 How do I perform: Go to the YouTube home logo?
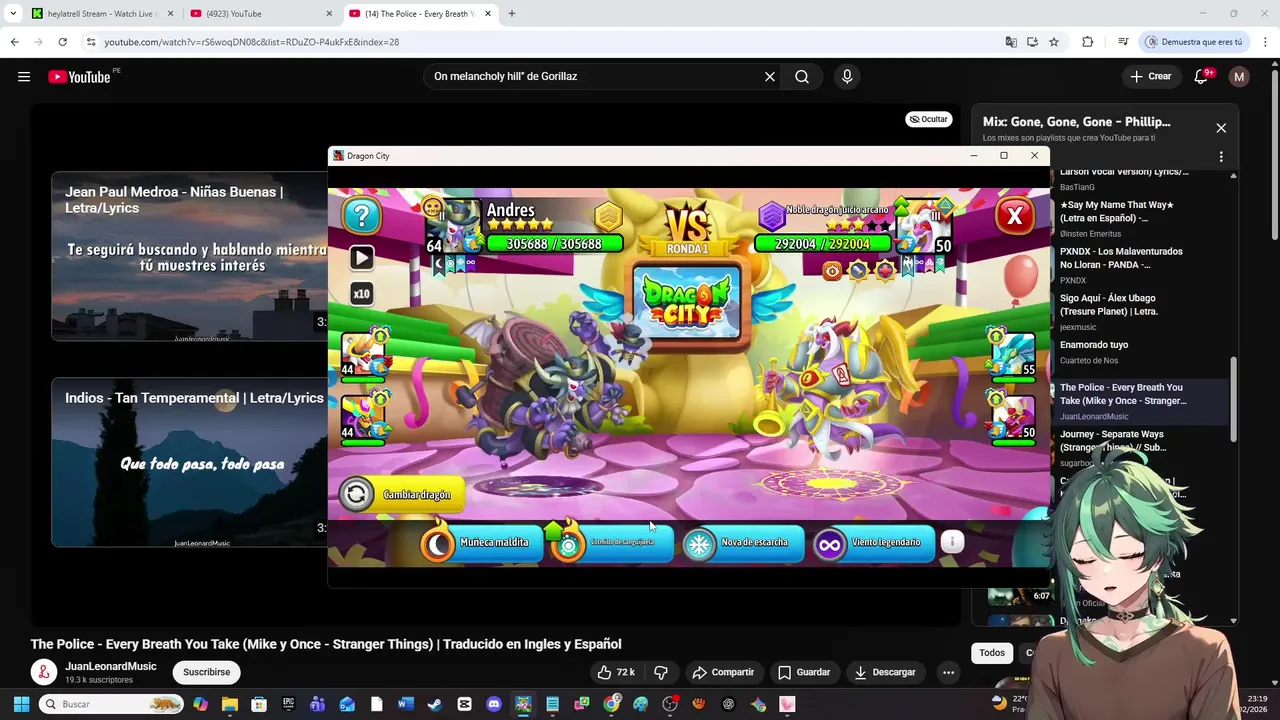79,77
